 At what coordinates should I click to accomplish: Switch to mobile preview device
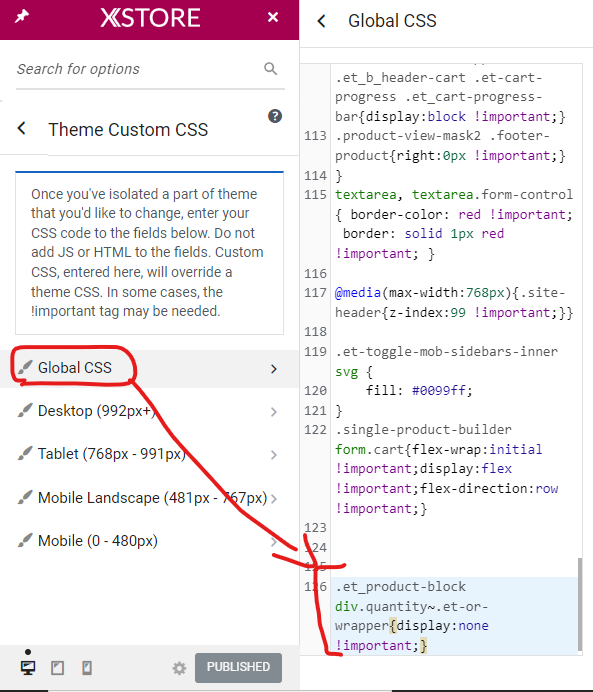[x=87, y=668]
